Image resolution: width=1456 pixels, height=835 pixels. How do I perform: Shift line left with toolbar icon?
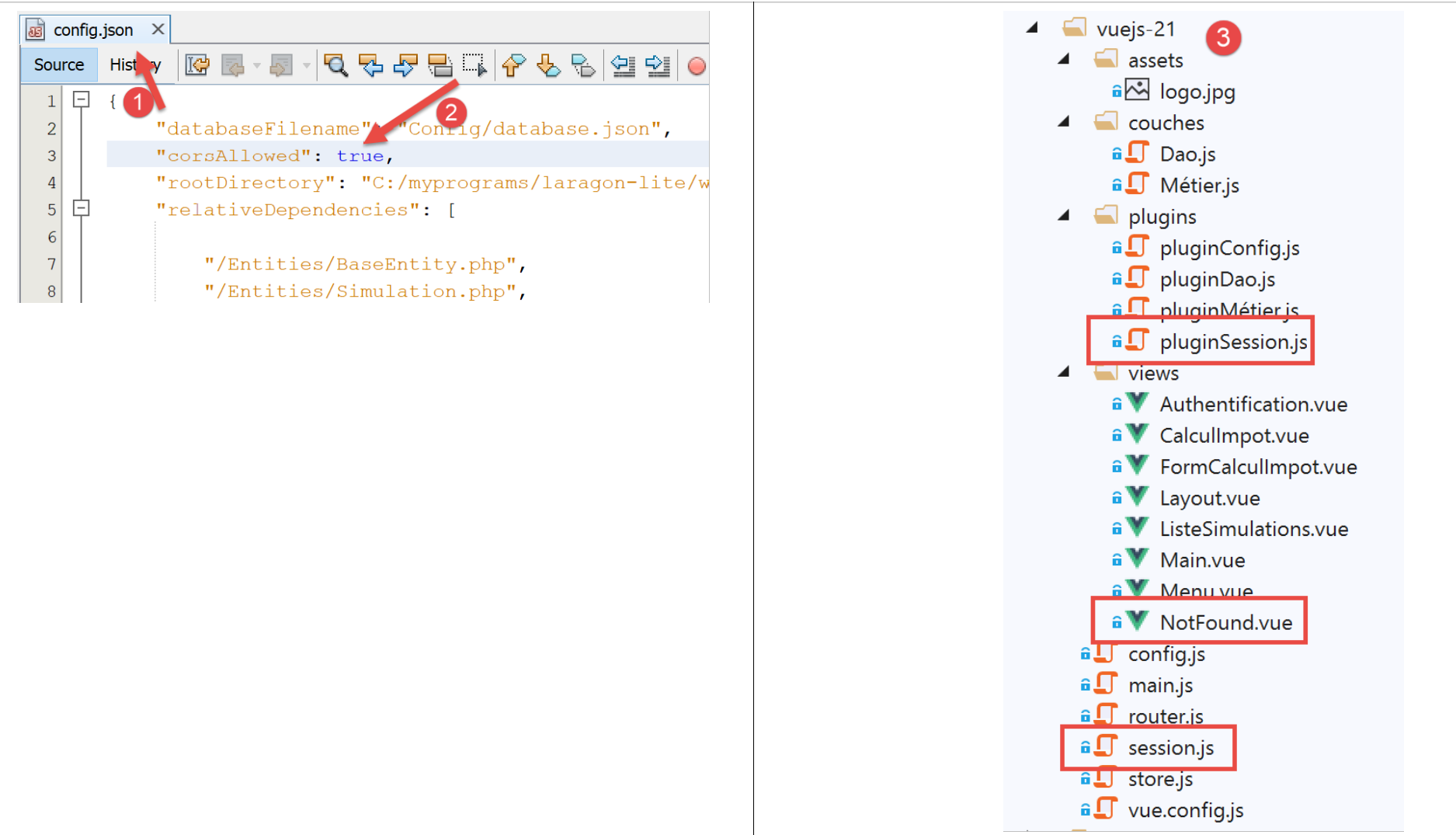(x=623, y=65)
